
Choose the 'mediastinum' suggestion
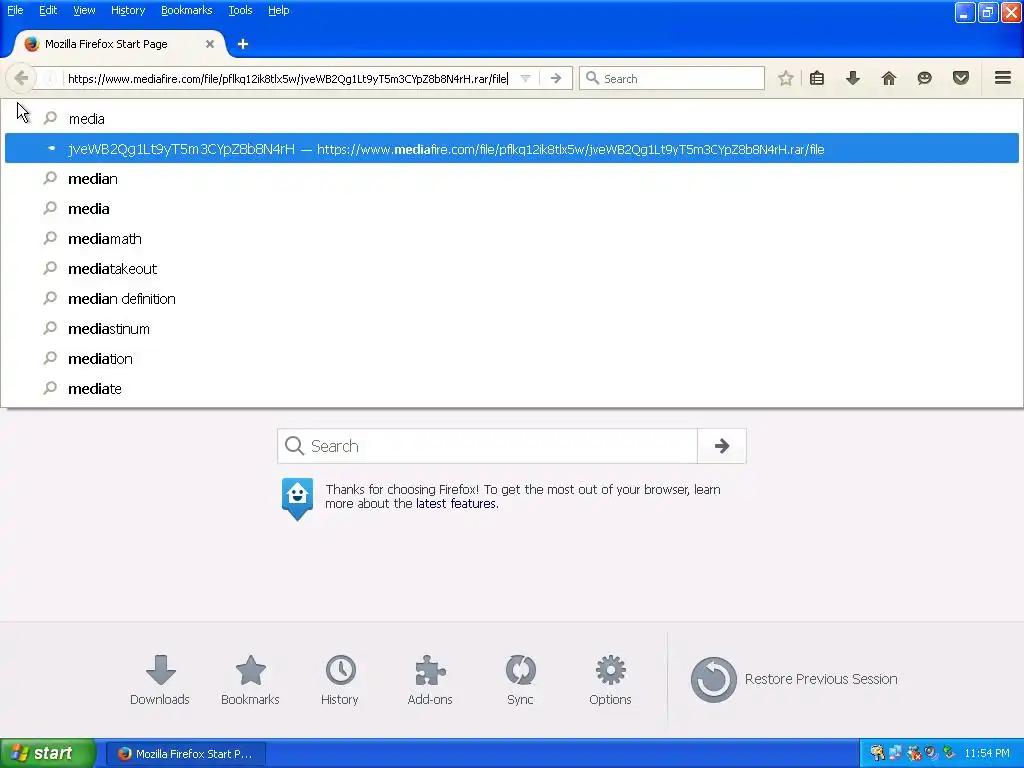click(511, 328)
